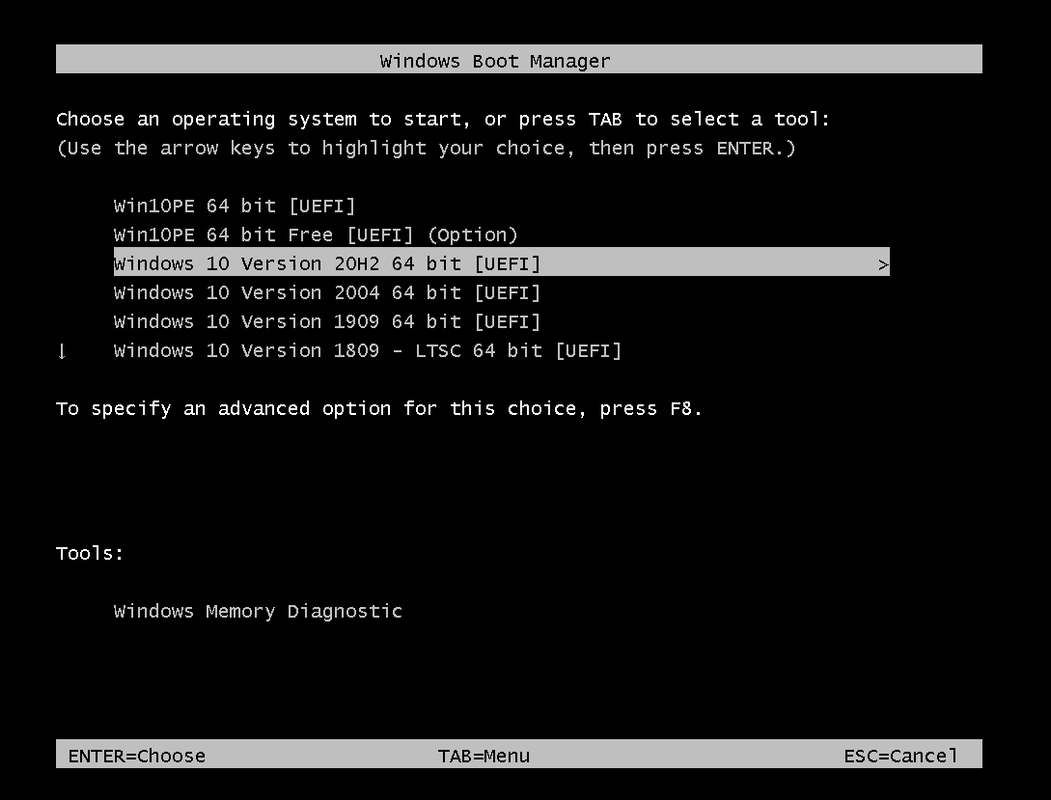The image size is (1051, 800).
Task: Click the Tools: heading
Action: pos(90,553)
